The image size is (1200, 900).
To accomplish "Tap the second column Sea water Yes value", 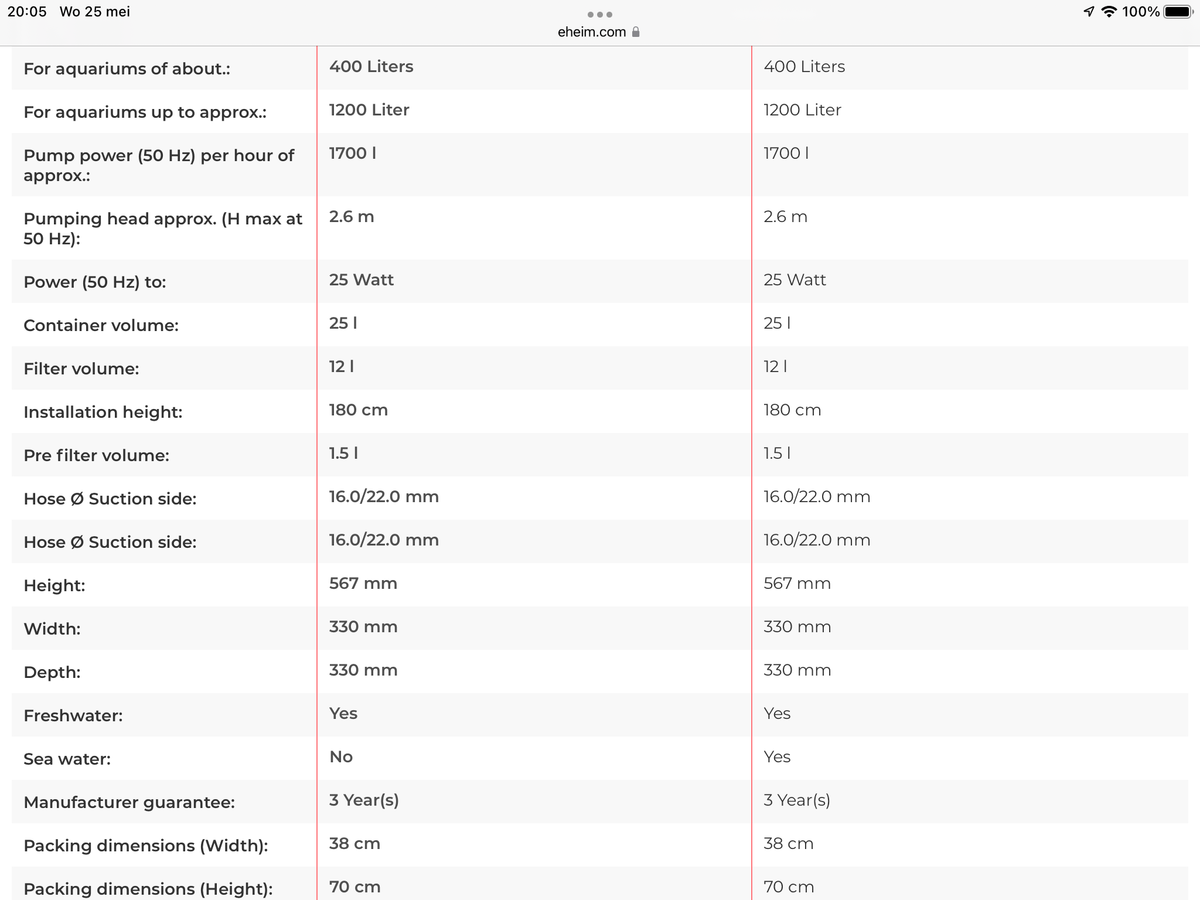I will coord(776,756).
